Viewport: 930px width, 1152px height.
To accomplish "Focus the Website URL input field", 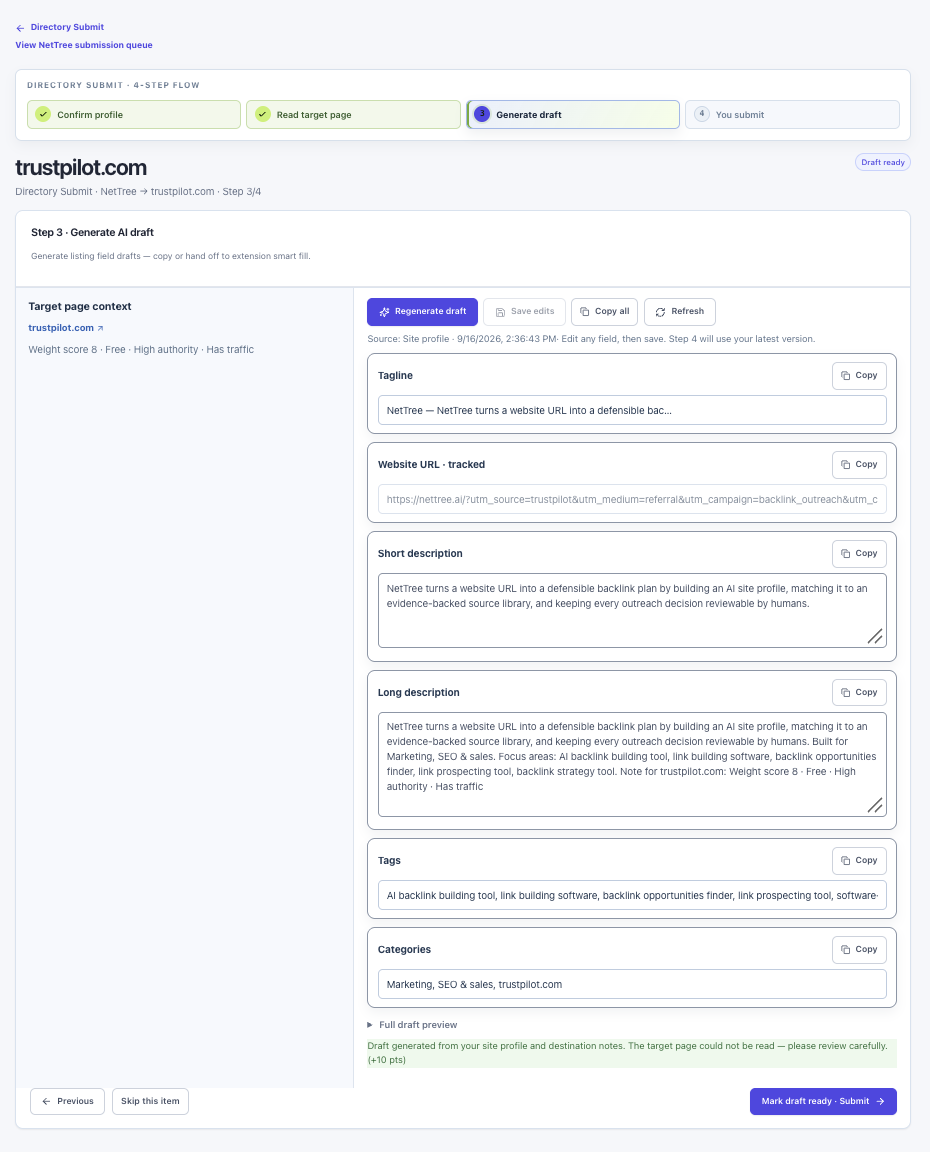I will (x=632, y=500).
